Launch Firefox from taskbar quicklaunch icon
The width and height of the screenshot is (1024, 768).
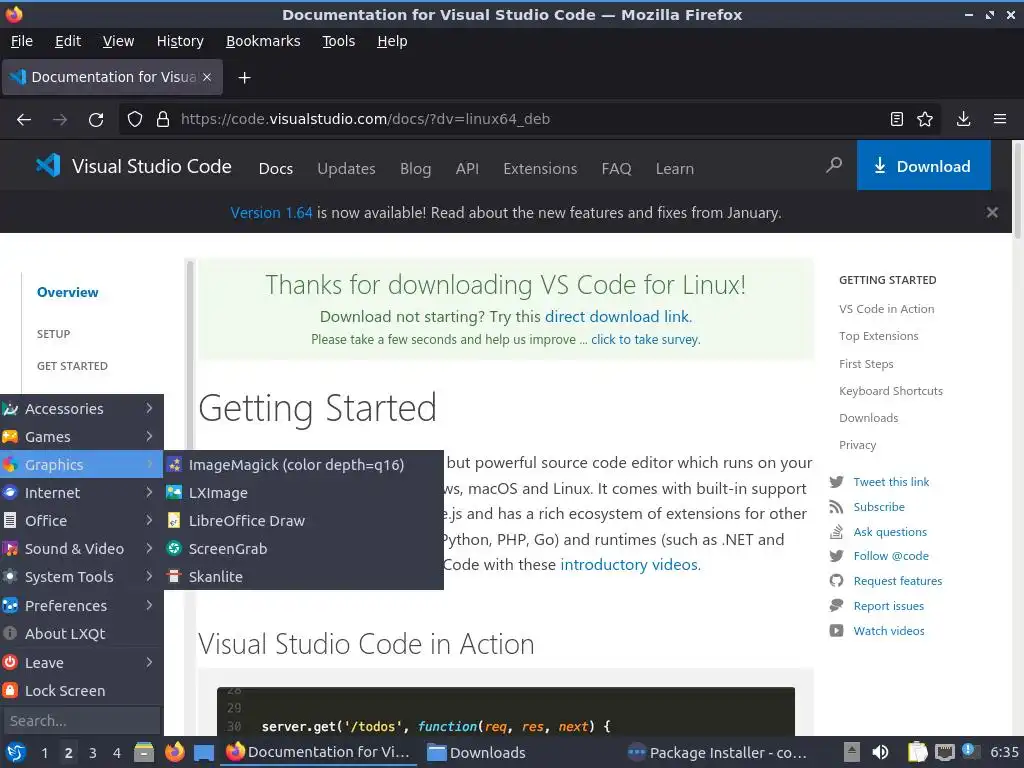(x=174, y=752)
